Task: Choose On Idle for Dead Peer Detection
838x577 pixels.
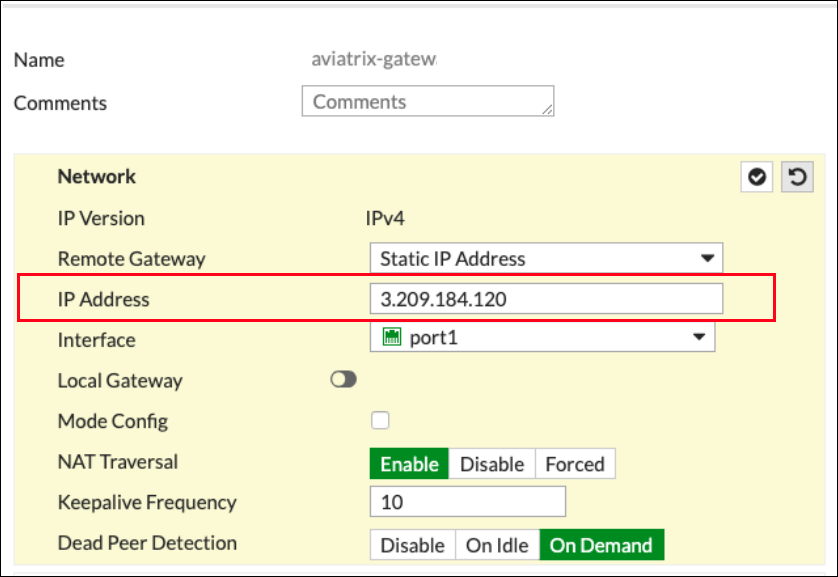Action: point(497,545)
